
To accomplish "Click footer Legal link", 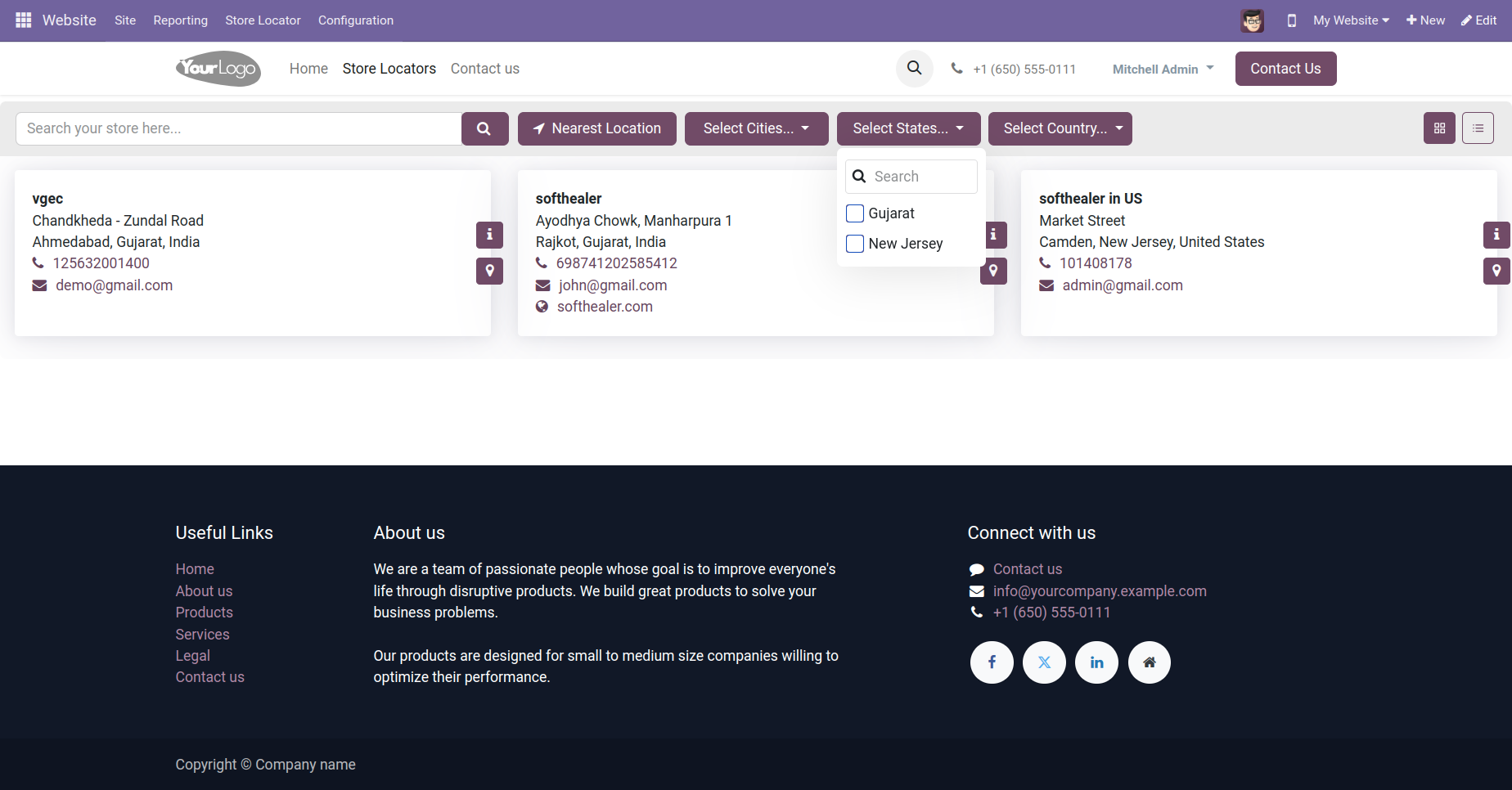I will pos(192,656).
